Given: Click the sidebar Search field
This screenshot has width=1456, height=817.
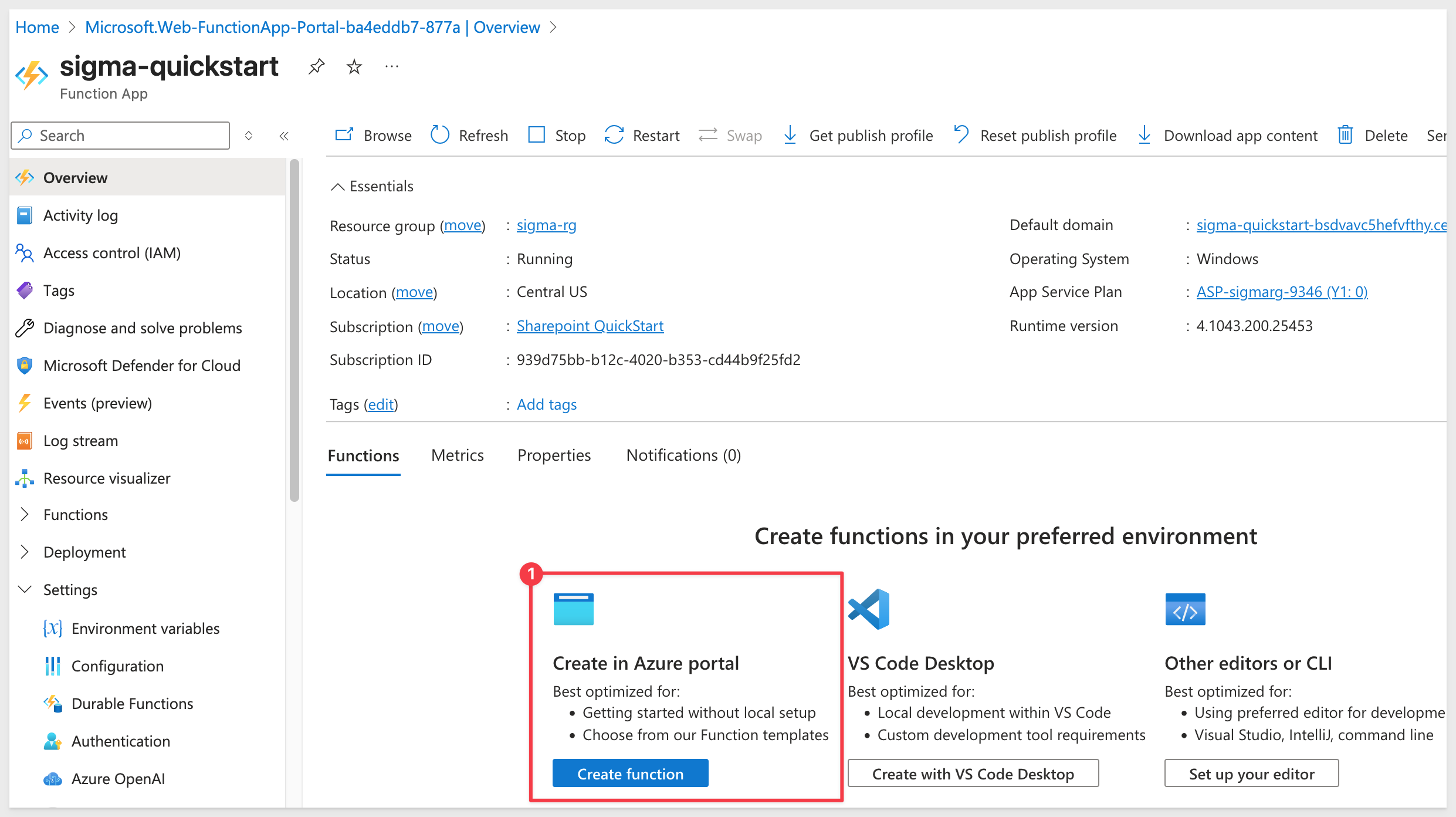Looking at the screenshot, I should coord(120,136).
